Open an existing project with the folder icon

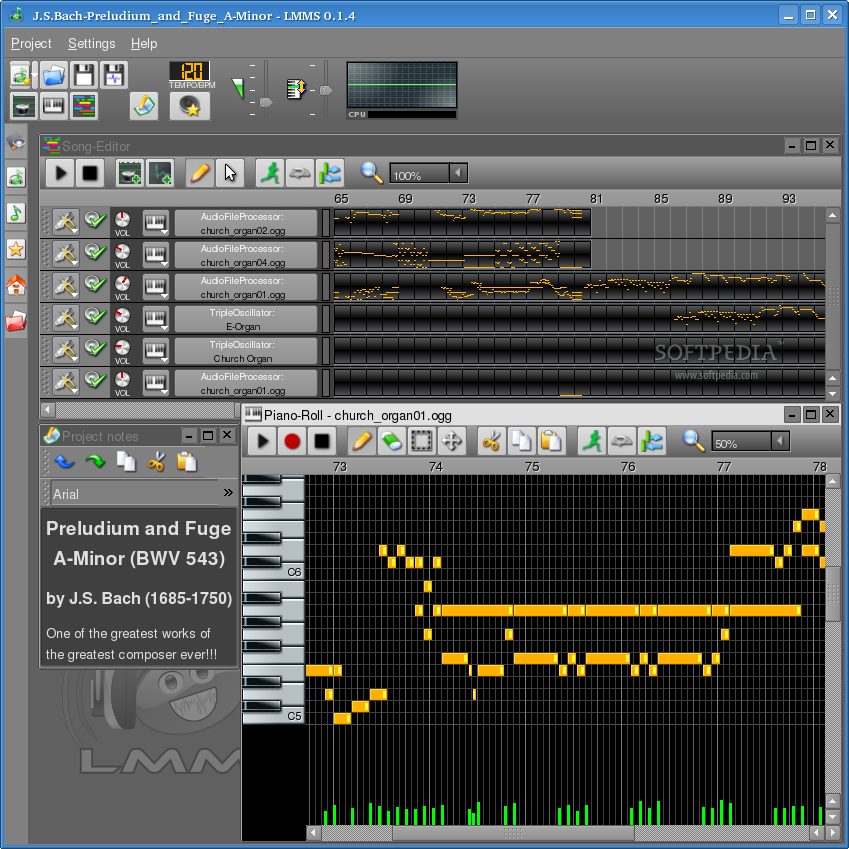(54, 75)
